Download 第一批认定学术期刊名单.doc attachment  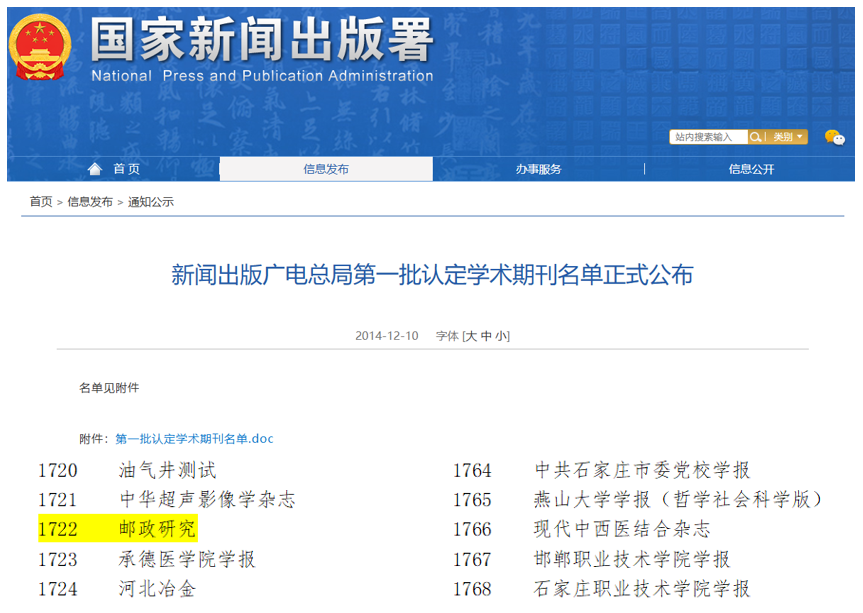tap(194, 439)
